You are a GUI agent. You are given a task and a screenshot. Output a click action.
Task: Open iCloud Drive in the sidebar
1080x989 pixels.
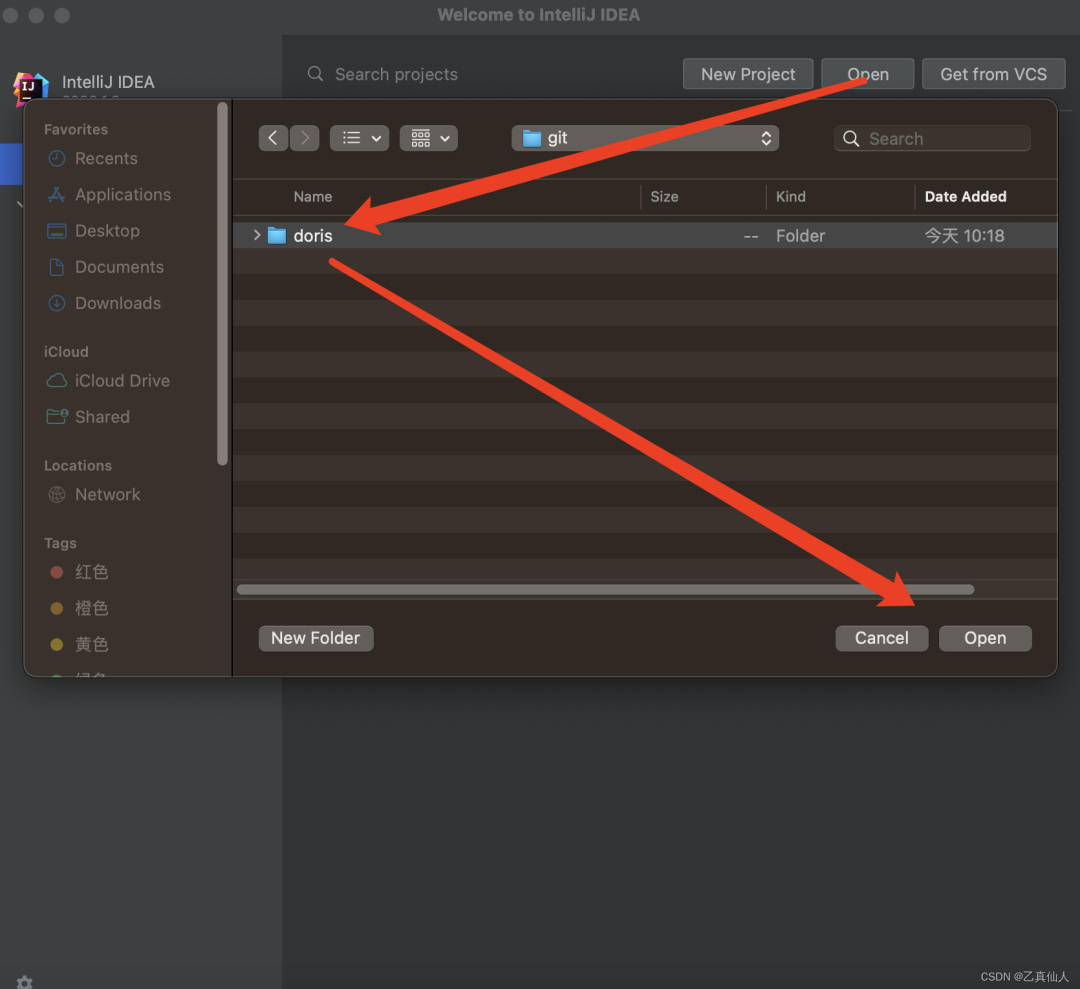[x=122, y=381]
